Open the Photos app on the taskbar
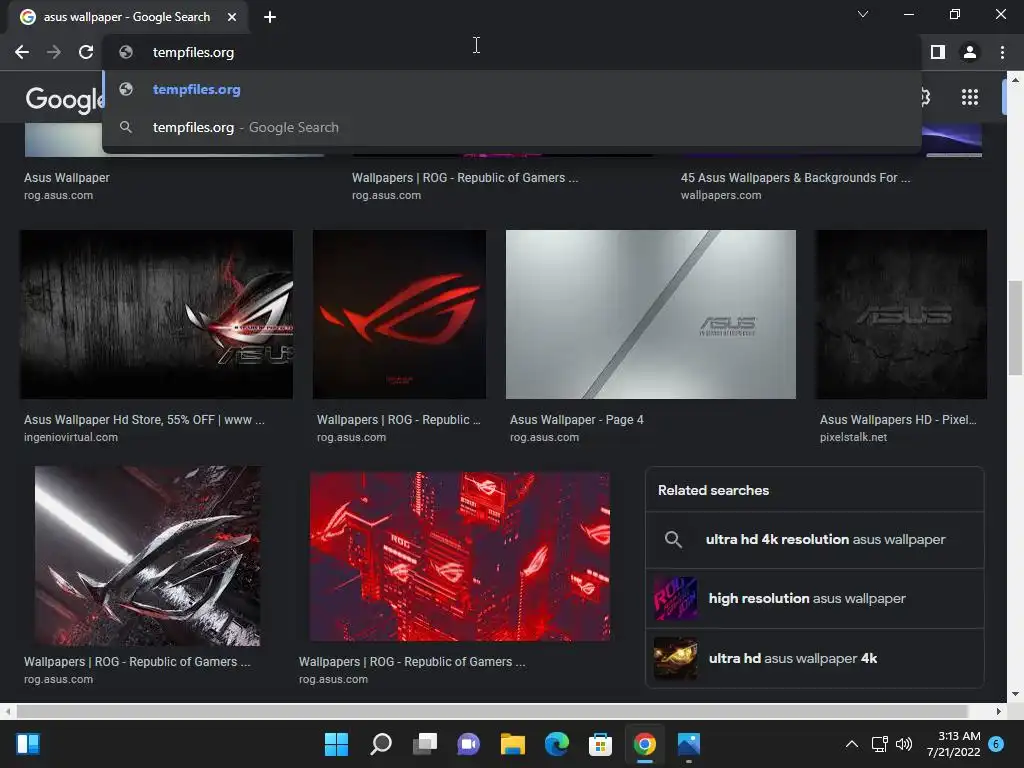Image resolution: width=1024 pixels, height=768 pixels. click(688, 744)
